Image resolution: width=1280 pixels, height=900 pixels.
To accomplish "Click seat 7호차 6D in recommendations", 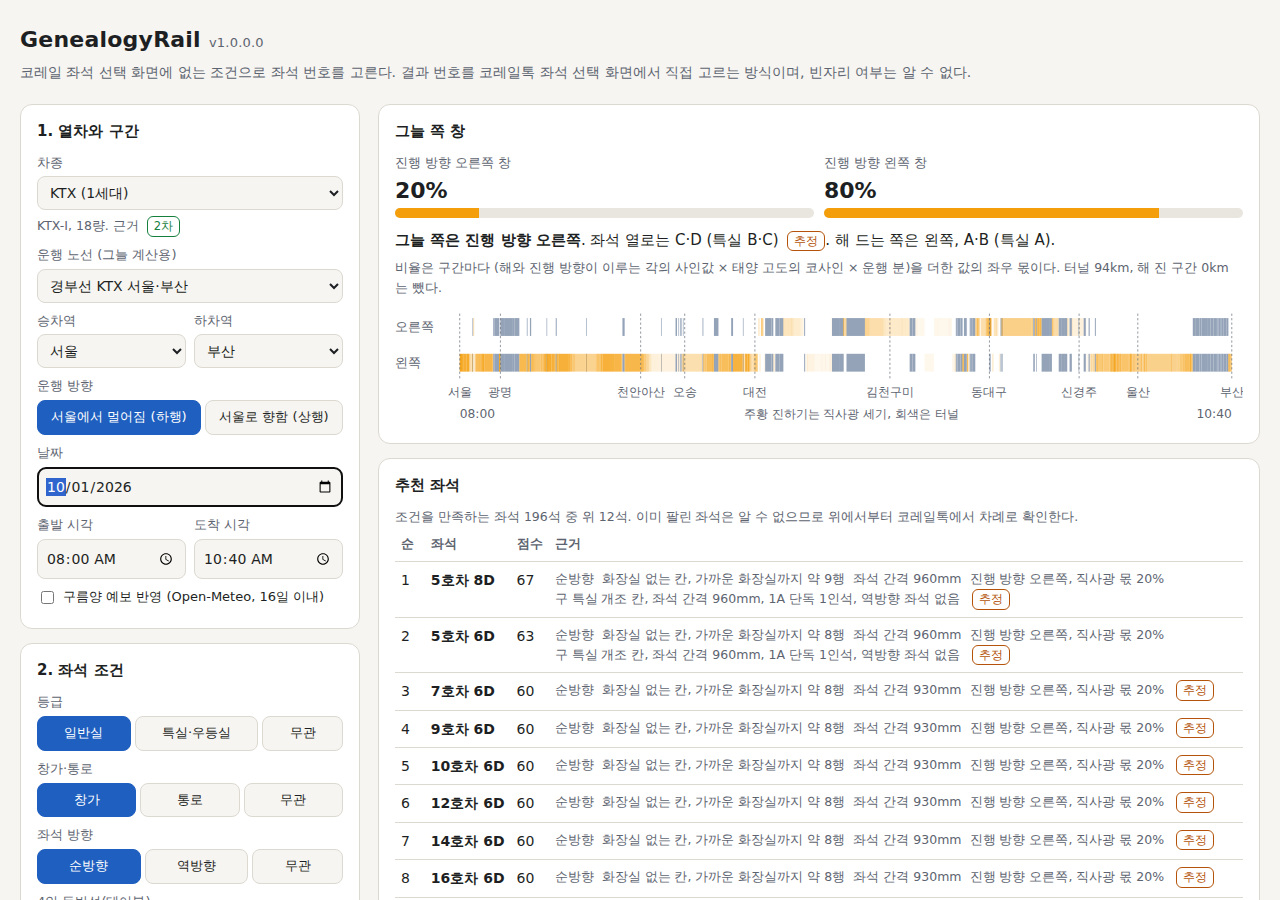I will [x=463, y=691].
